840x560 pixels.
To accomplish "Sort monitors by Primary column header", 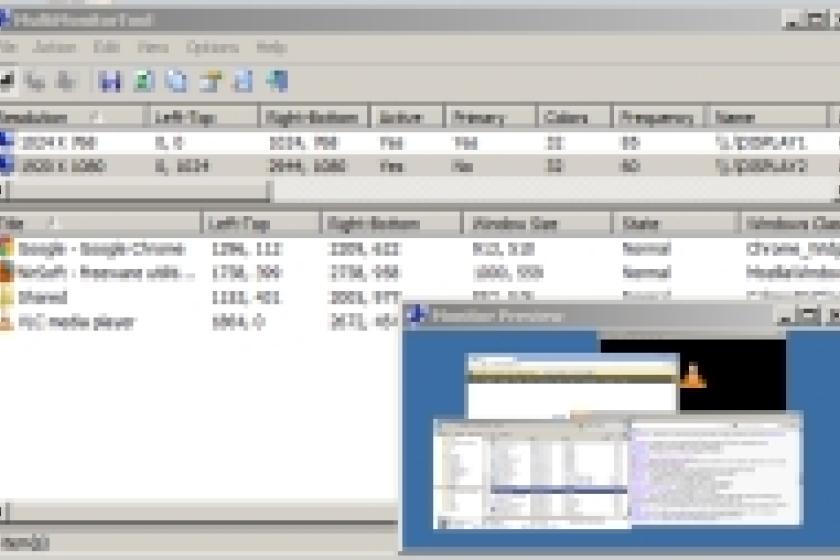I will point(491,117).
